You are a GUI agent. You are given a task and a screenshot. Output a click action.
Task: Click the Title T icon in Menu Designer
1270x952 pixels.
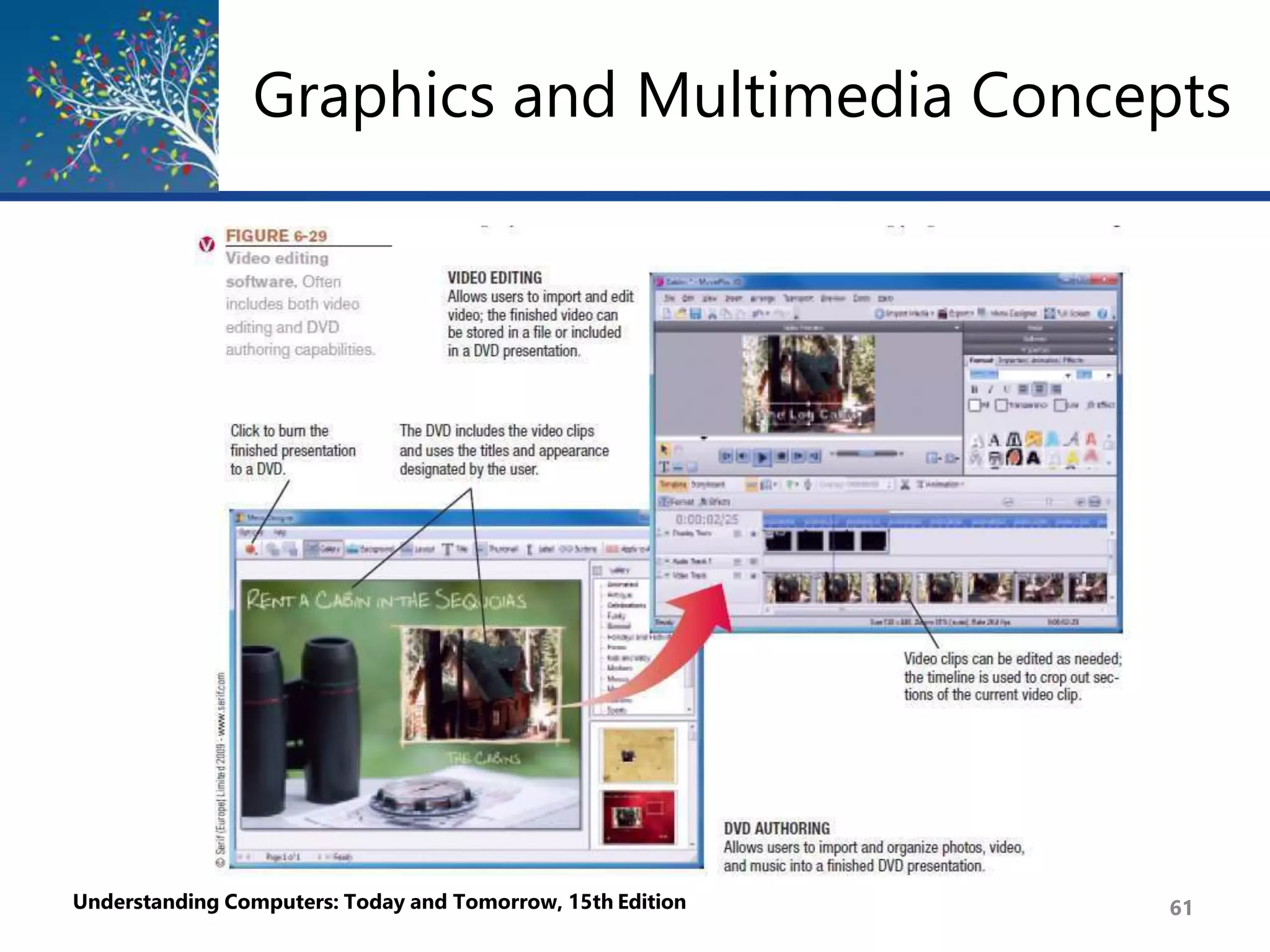click(x=448, y=549)
